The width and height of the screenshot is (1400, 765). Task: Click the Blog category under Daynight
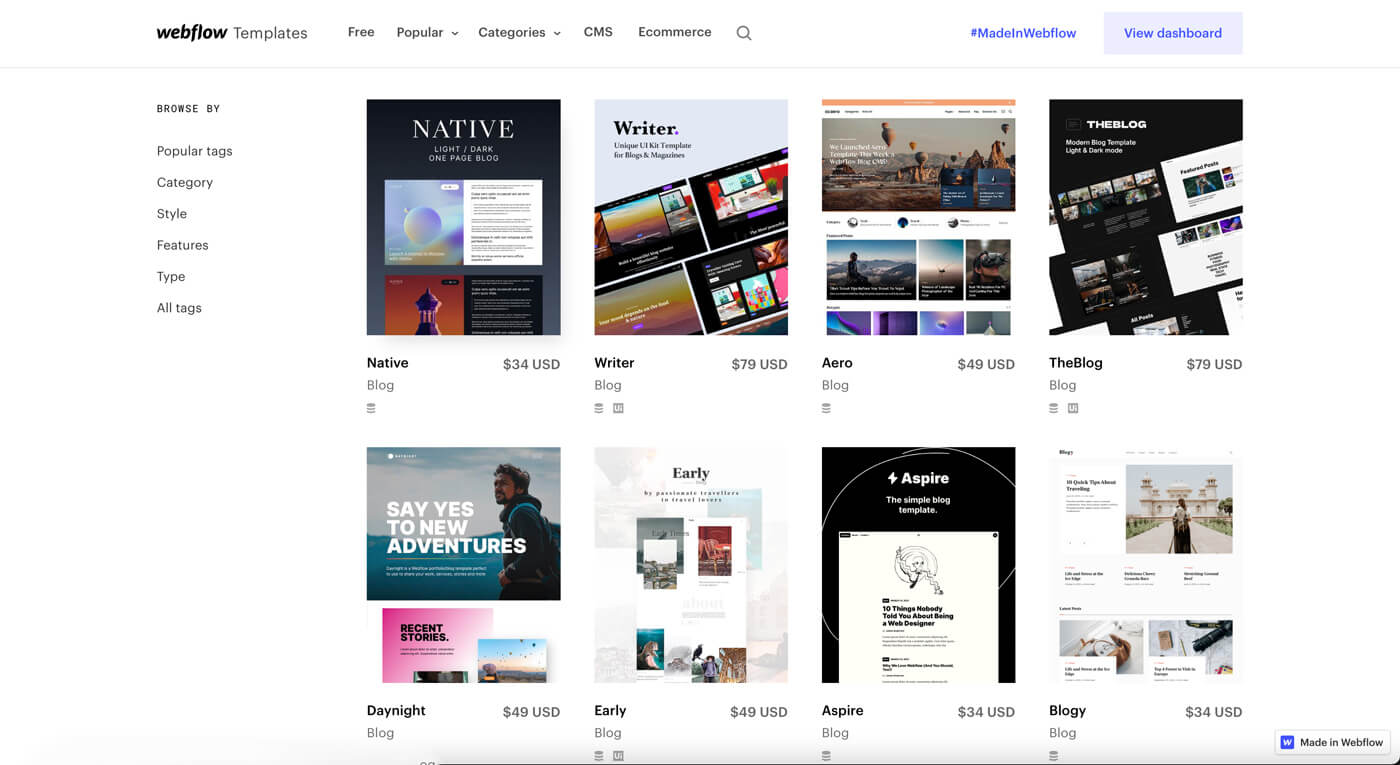coord(380,733)
